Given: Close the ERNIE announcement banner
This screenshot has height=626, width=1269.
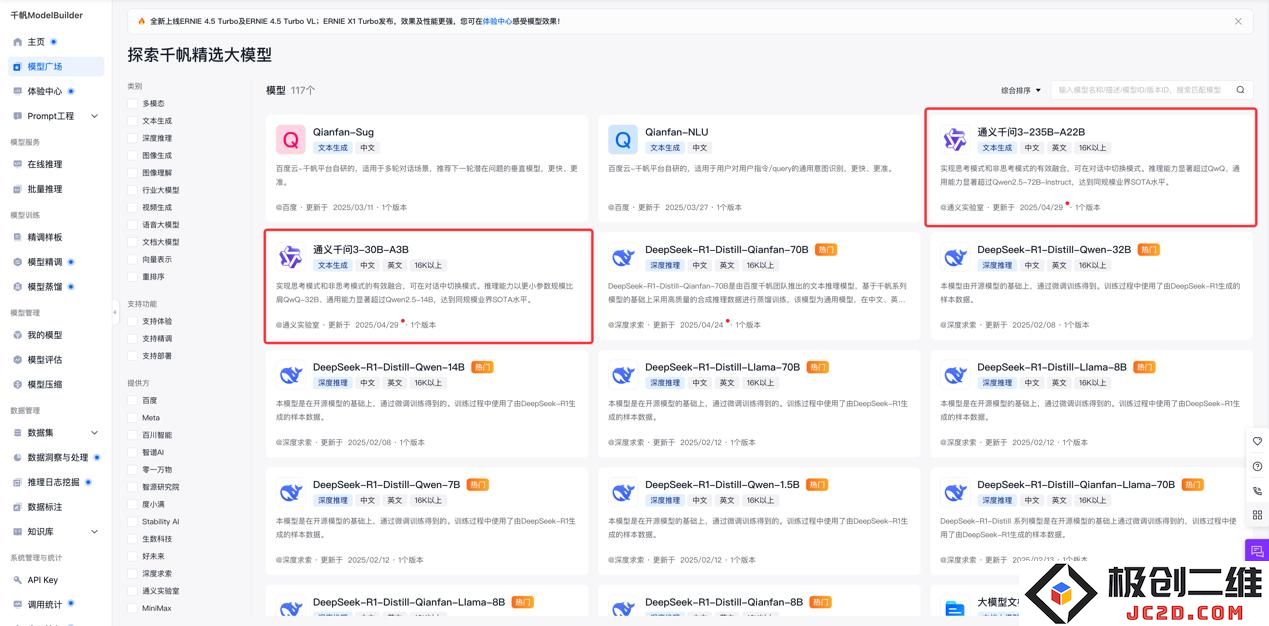Looking at the screenshot, I should coord(1238,21).
